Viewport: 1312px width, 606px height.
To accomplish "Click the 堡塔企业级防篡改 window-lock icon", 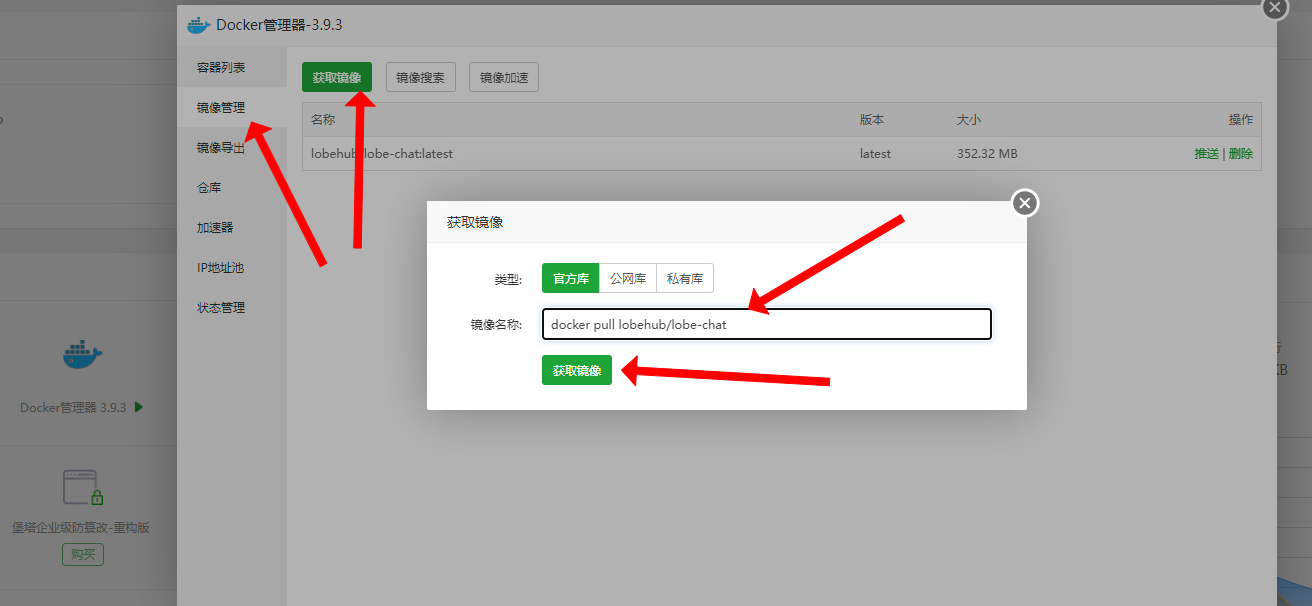I will (x=83, y=487).
